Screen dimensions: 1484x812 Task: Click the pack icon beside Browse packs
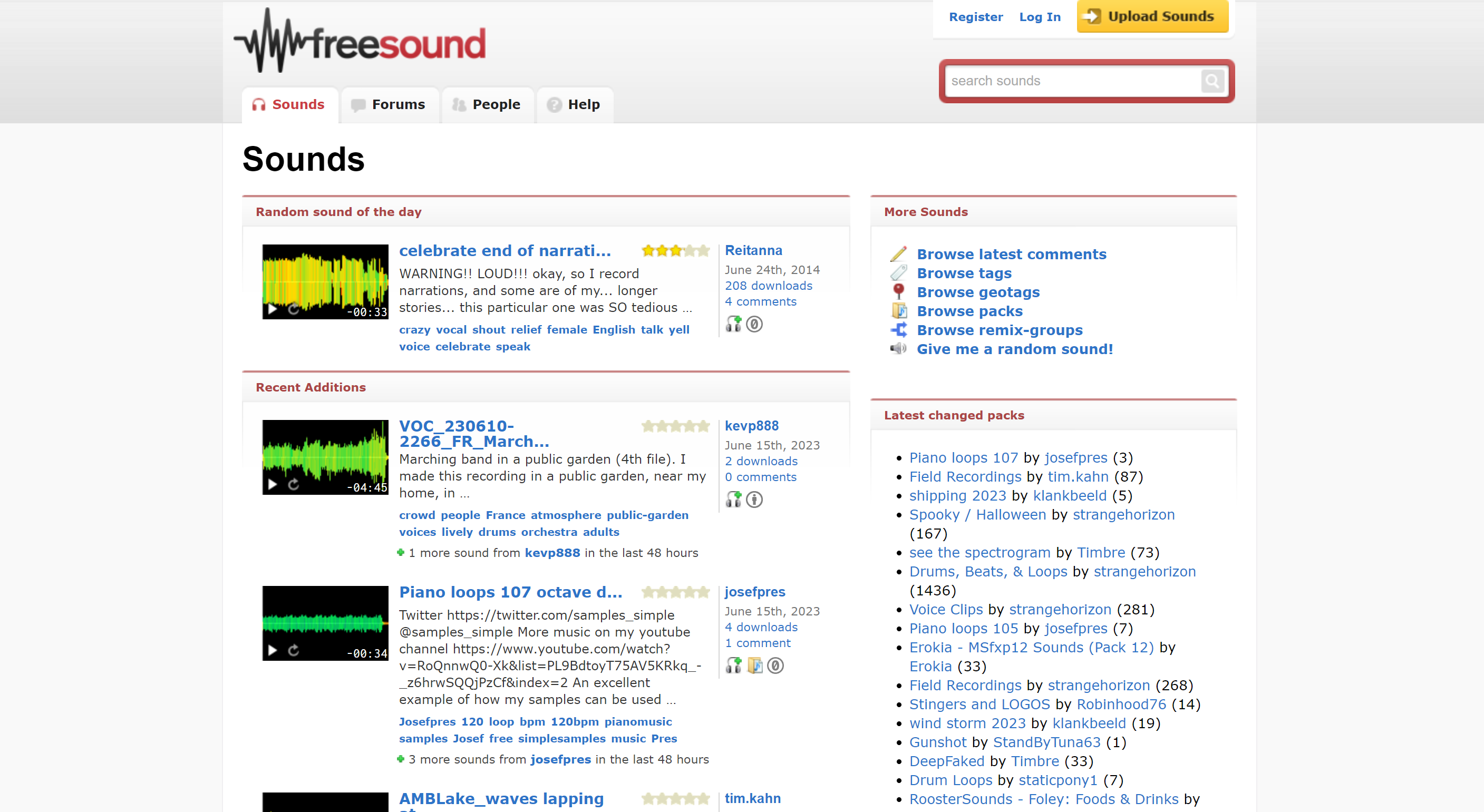pyautogui.click(x=898, y=310)
